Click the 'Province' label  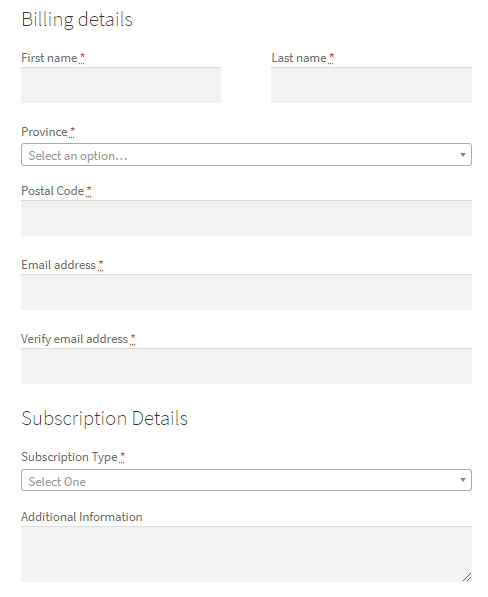pos(44,132)
